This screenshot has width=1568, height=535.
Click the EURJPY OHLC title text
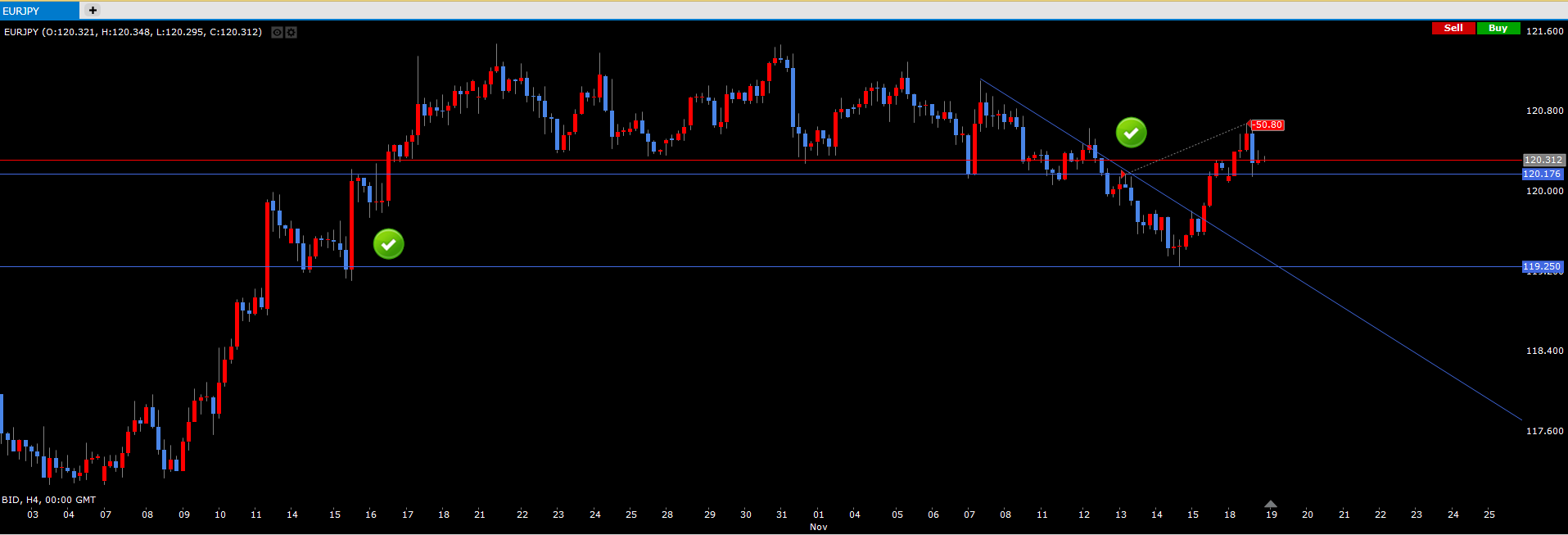tap(133, 32)
